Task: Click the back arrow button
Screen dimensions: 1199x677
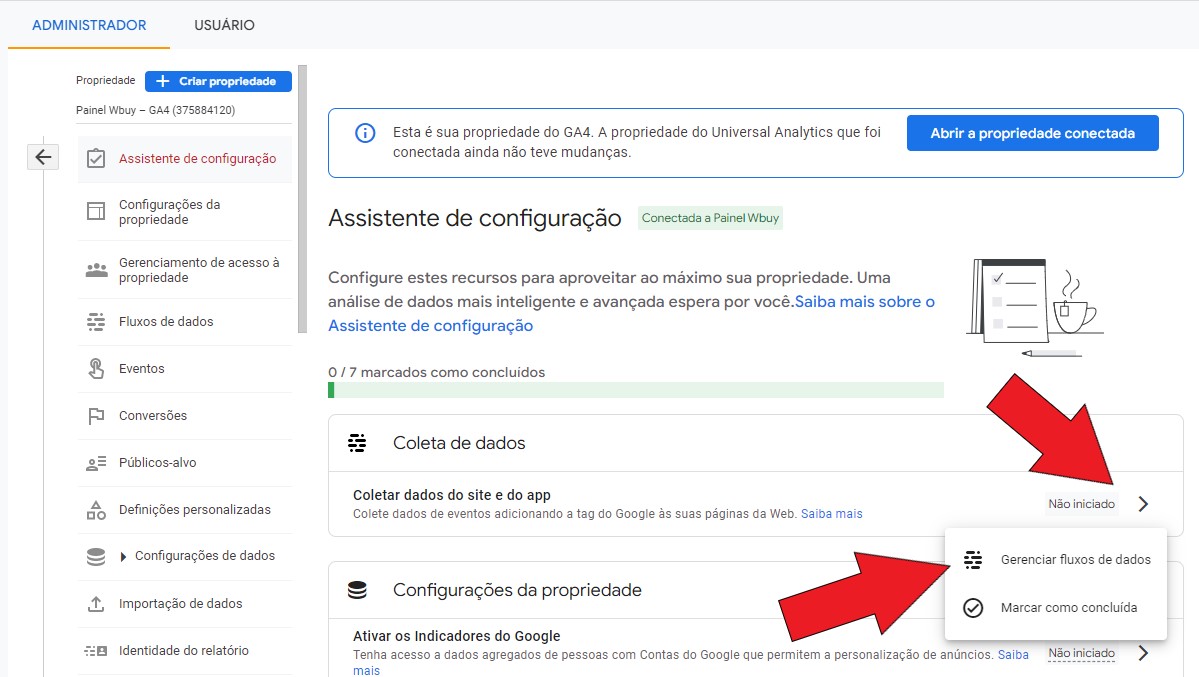Action: coord(43,157)
